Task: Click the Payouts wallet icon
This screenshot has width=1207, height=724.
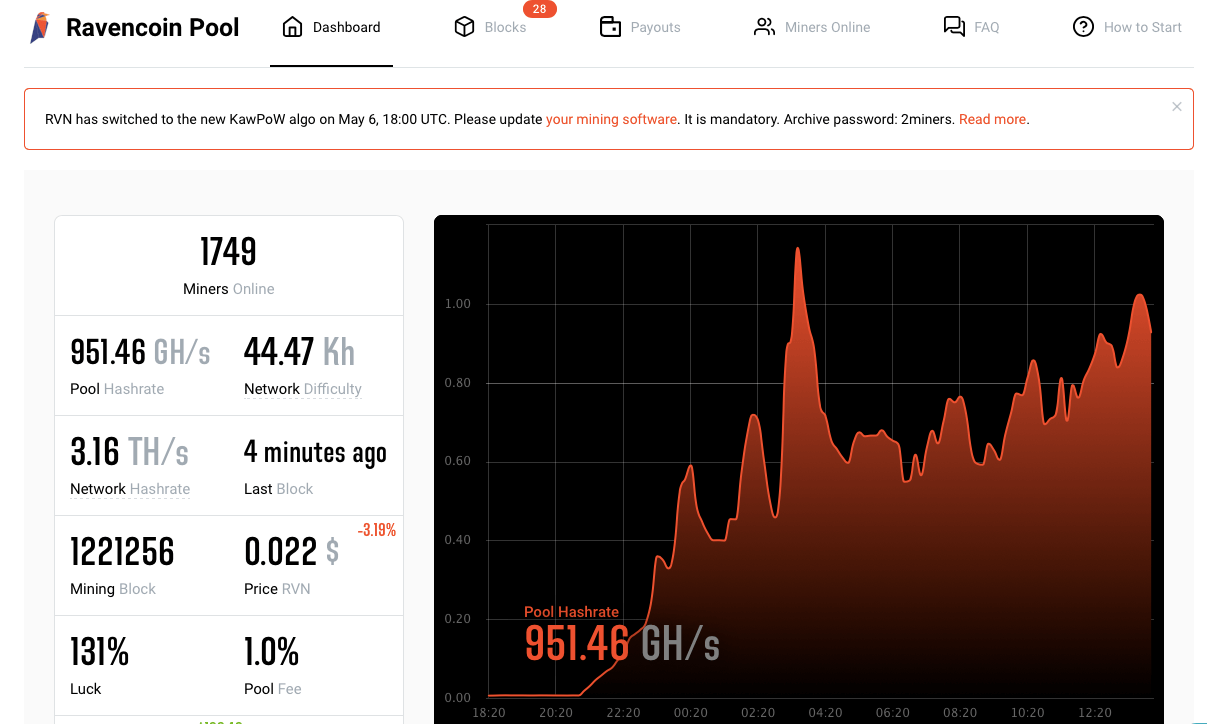Action: pyautogui.click(x=610, y=27)
